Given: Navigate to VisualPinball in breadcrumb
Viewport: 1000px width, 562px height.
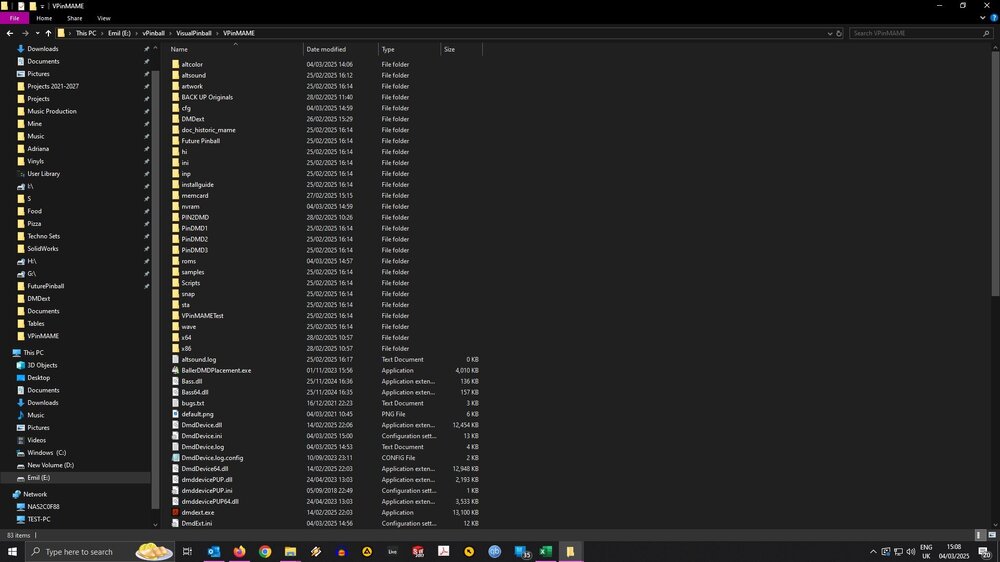Looking at the screenshot, I should [194, 33].
